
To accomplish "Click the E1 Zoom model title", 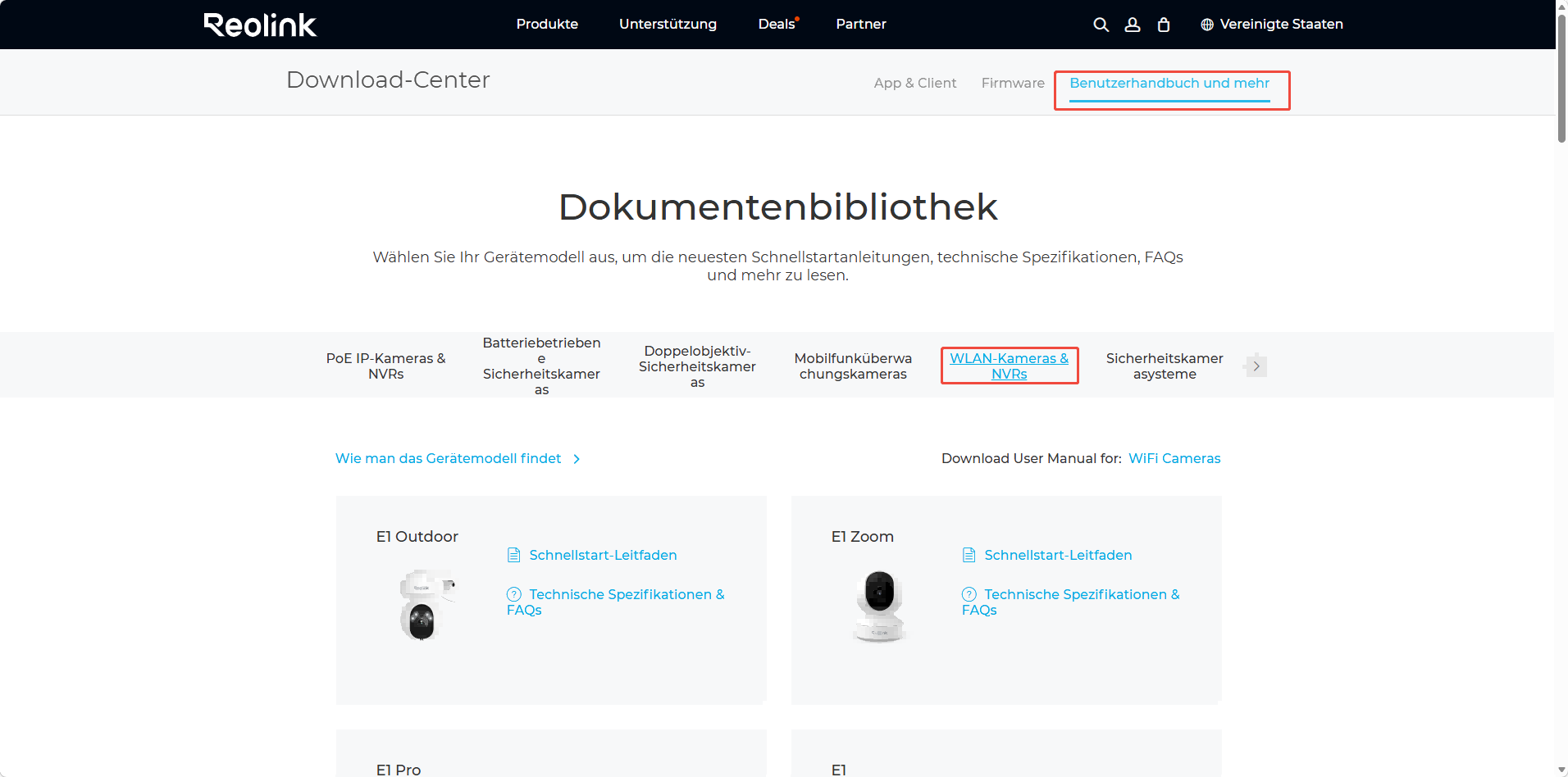I will click(862, 536).
